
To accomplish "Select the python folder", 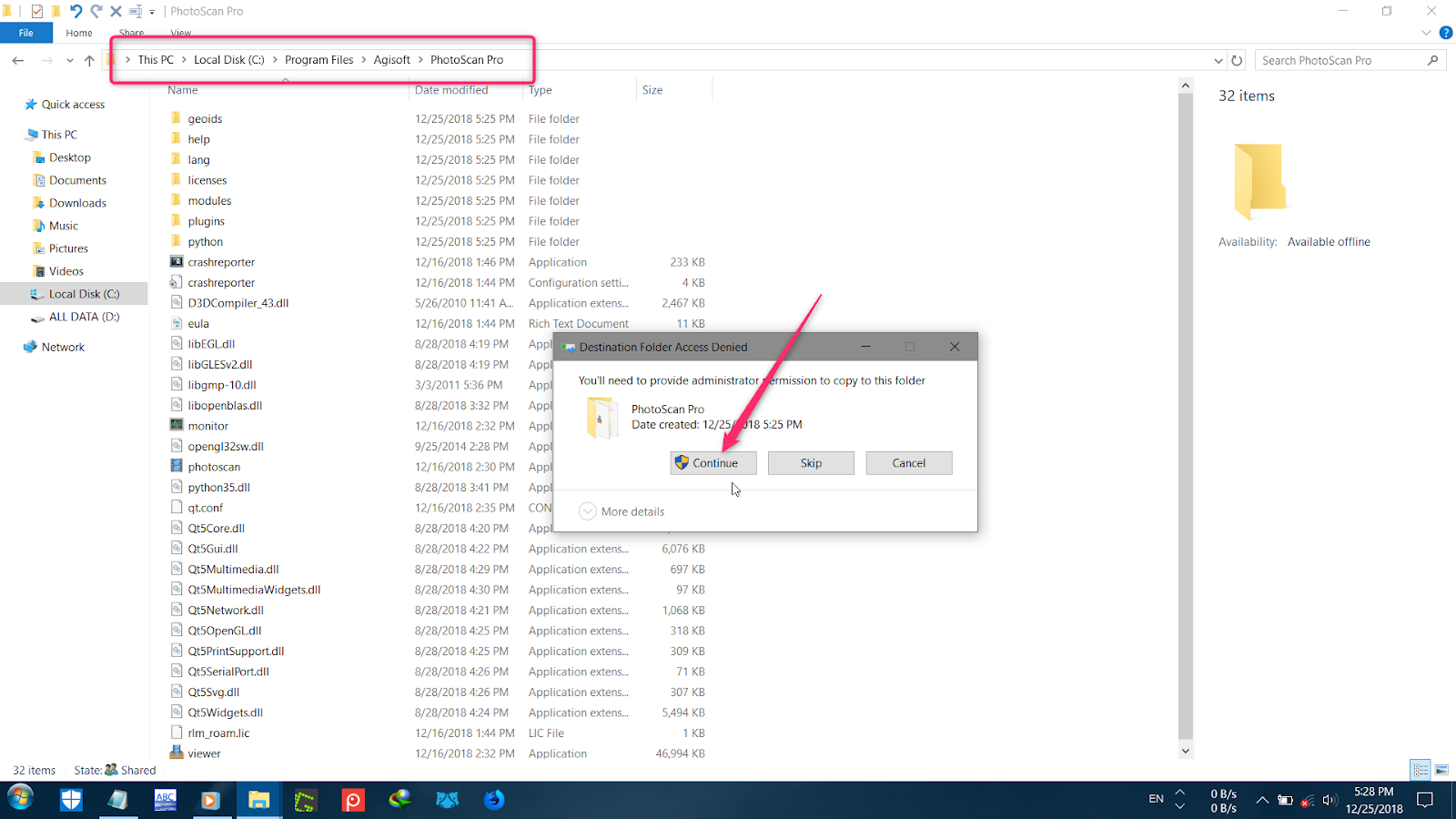I will coord(205,242).
